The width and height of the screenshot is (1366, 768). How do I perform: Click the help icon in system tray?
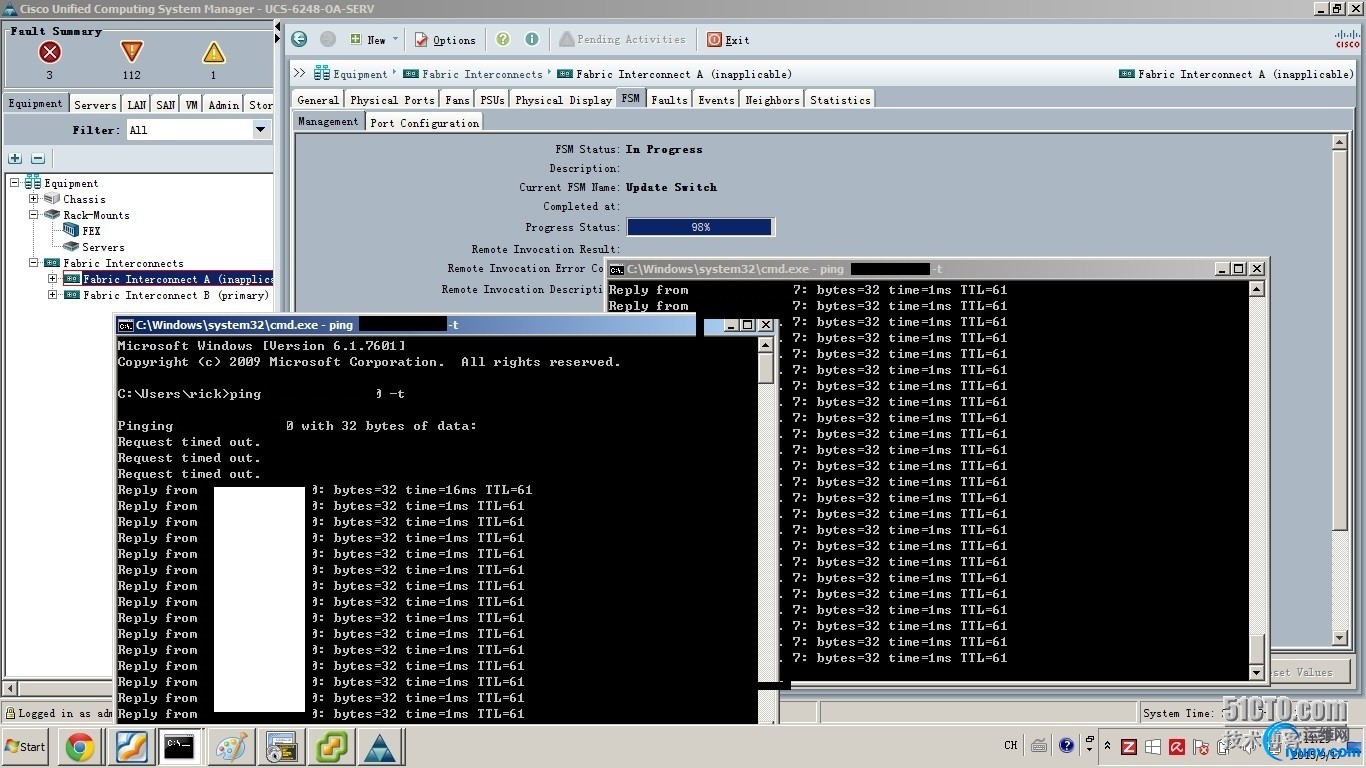tap(1066, 745)
